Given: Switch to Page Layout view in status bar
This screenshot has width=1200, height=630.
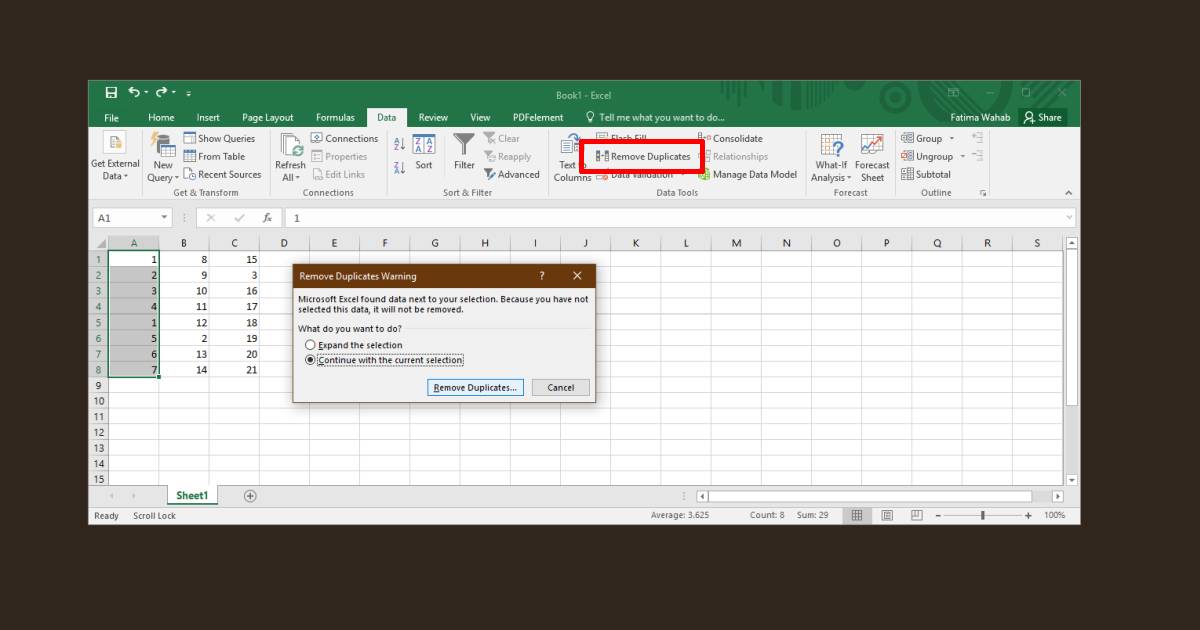Looking at the screenshot, I should tap(886, 516).
